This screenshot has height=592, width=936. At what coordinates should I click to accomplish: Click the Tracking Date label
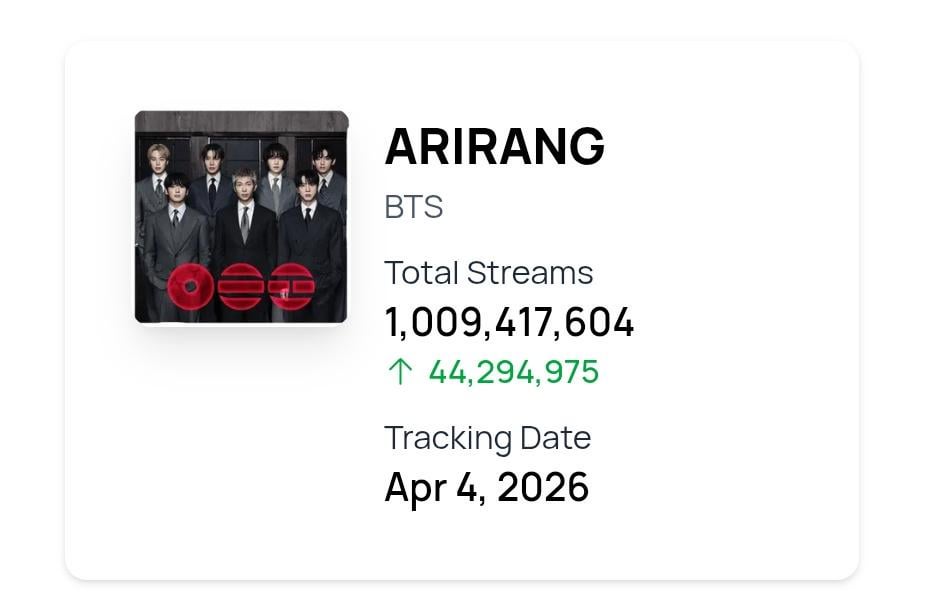point(487,438)
